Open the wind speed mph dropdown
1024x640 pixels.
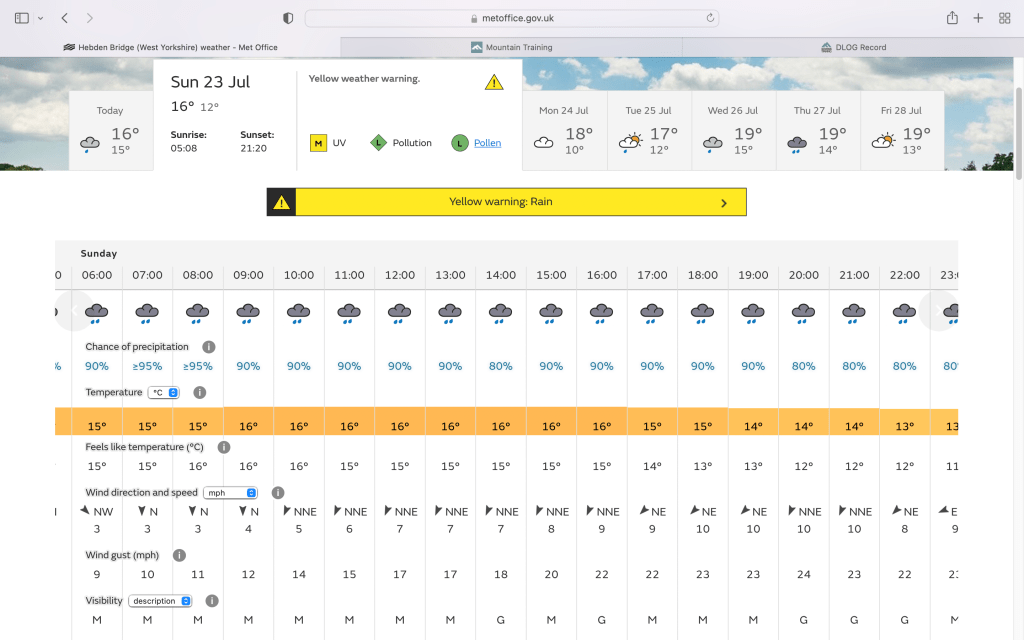pos(230,493)
